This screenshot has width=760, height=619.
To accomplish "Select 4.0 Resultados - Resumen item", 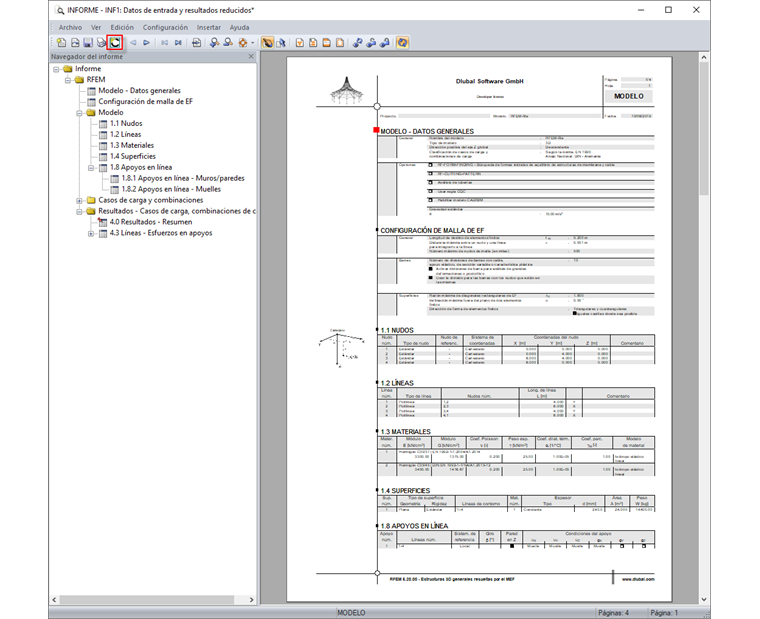I will click(x=151, y=222).
